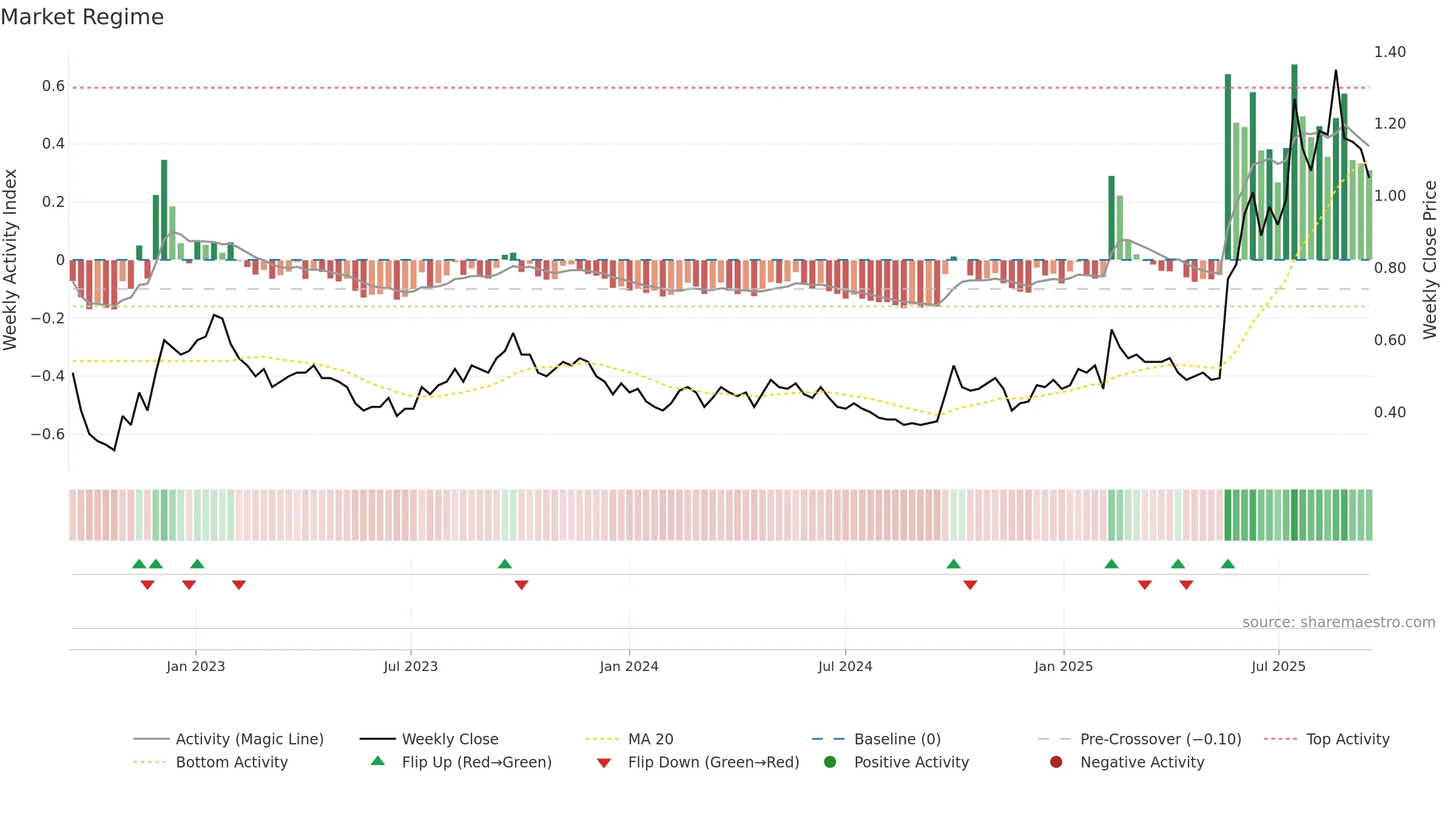Click the Jan 2024 x-axis label
The image size is (1456, 819).
(x=629, y=667)
